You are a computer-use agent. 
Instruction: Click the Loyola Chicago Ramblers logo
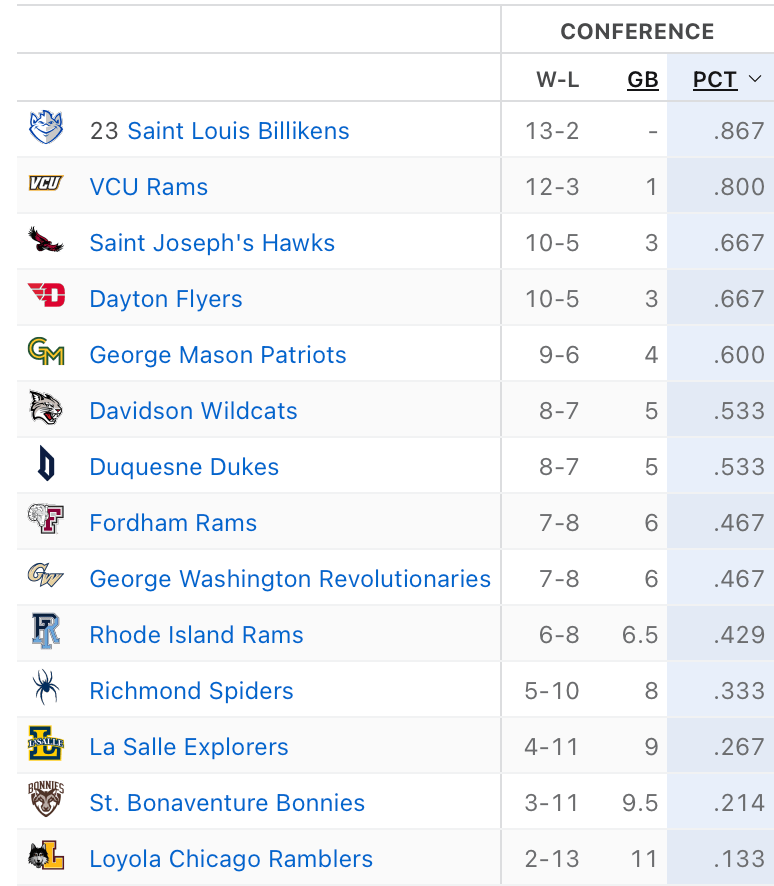point(46,857)
